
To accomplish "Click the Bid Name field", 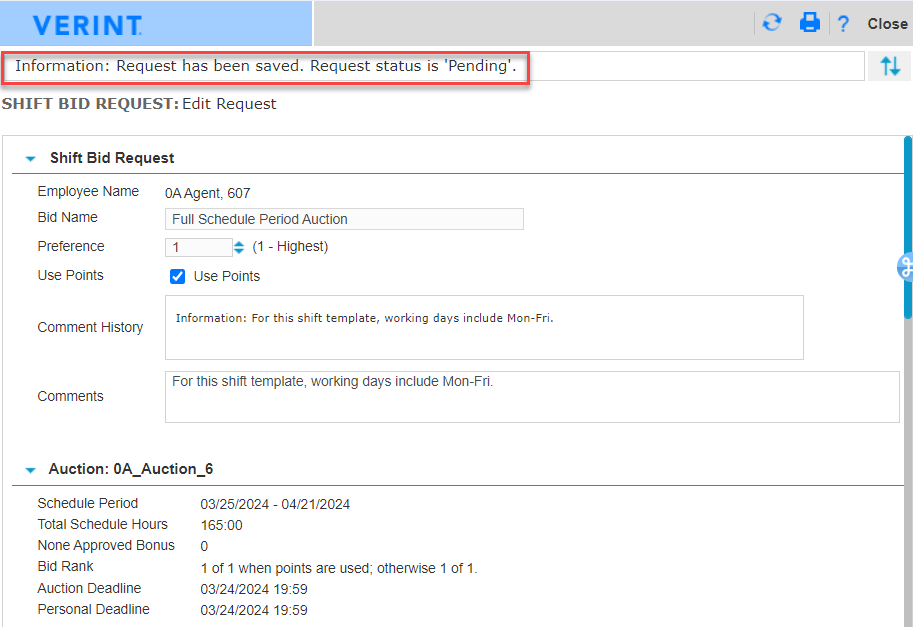I will (x=344, y=219).
